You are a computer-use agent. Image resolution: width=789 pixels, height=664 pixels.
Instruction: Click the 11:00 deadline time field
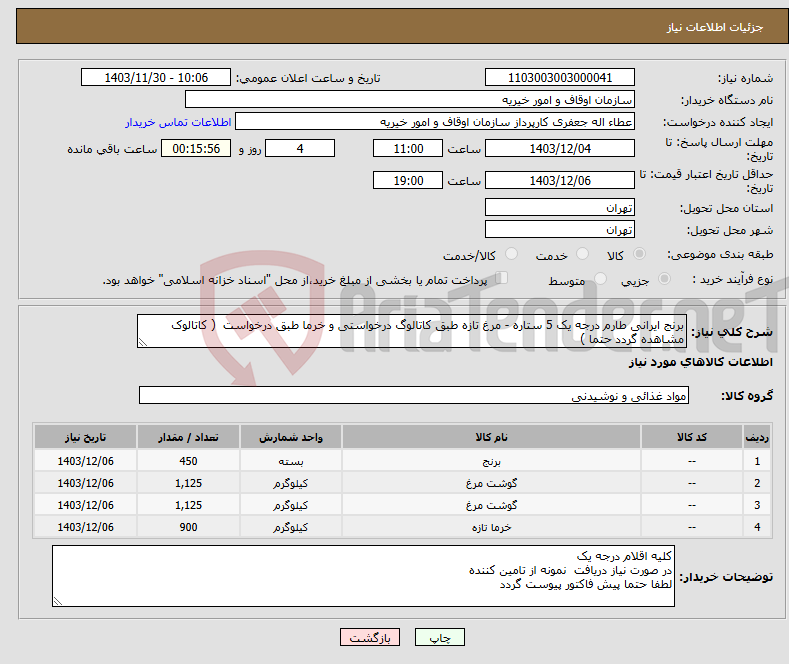408,148
